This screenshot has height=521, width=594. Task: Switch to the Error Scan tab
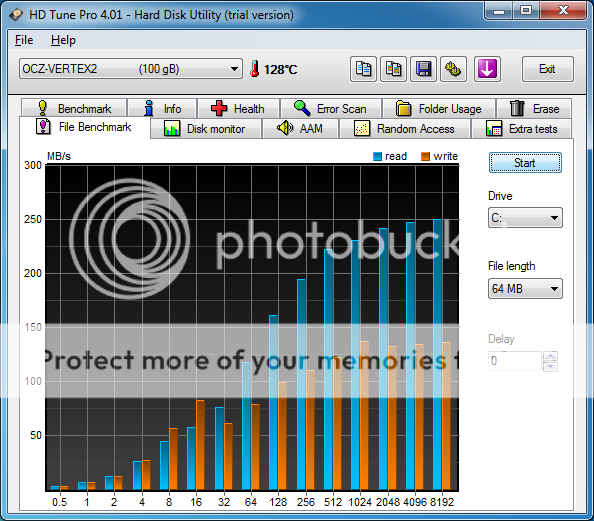click(331, 109)
